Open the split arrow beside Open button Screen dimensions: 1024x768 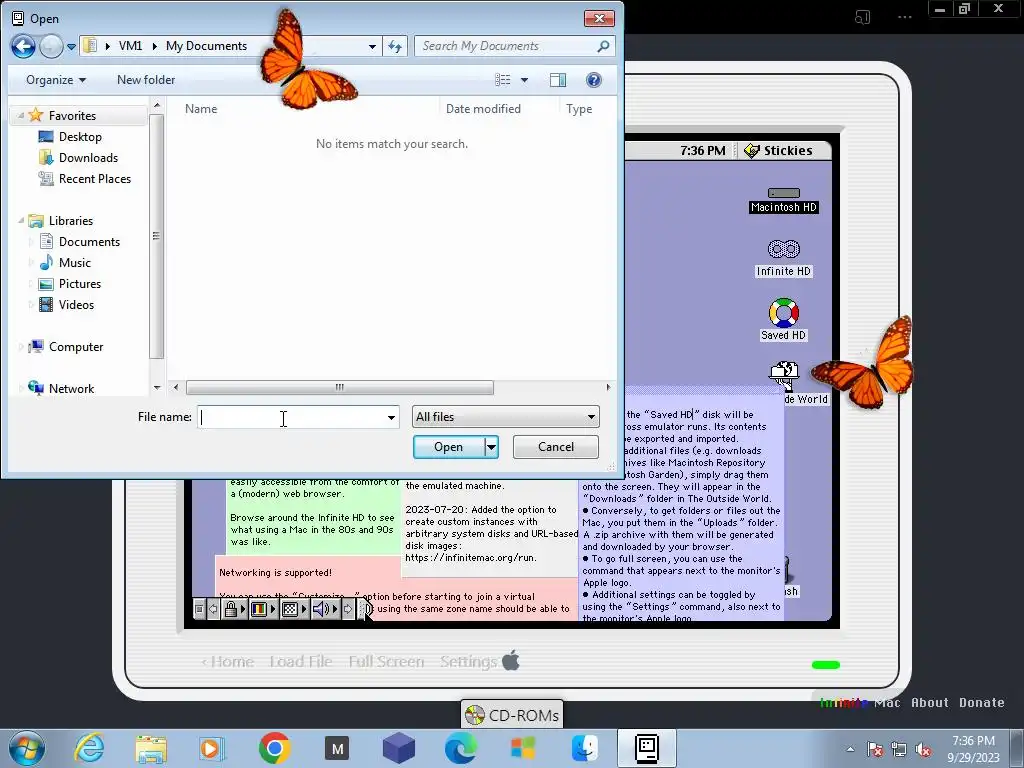(x=491, y=447)
